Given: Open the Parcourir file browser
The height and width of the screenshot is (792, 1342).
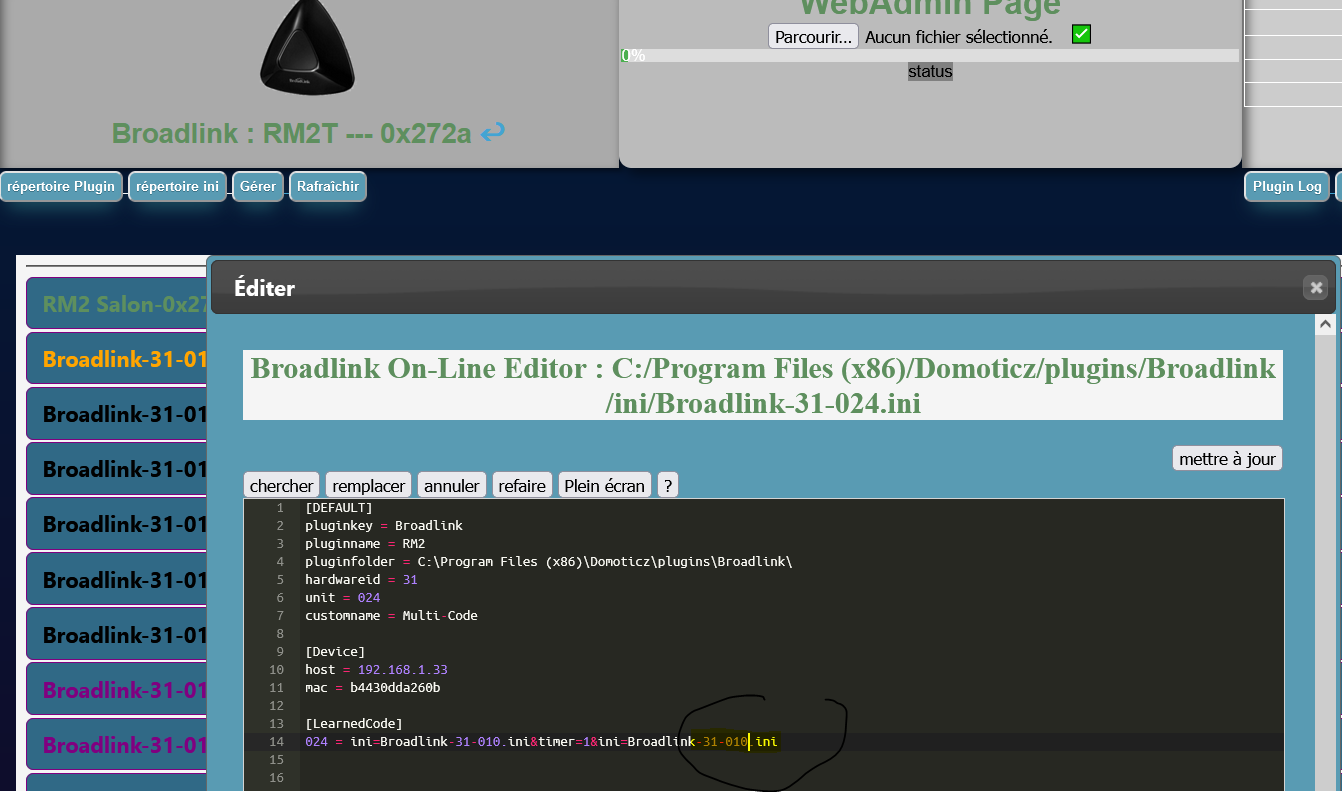Looking at the screenshot, I should (813, 37).
